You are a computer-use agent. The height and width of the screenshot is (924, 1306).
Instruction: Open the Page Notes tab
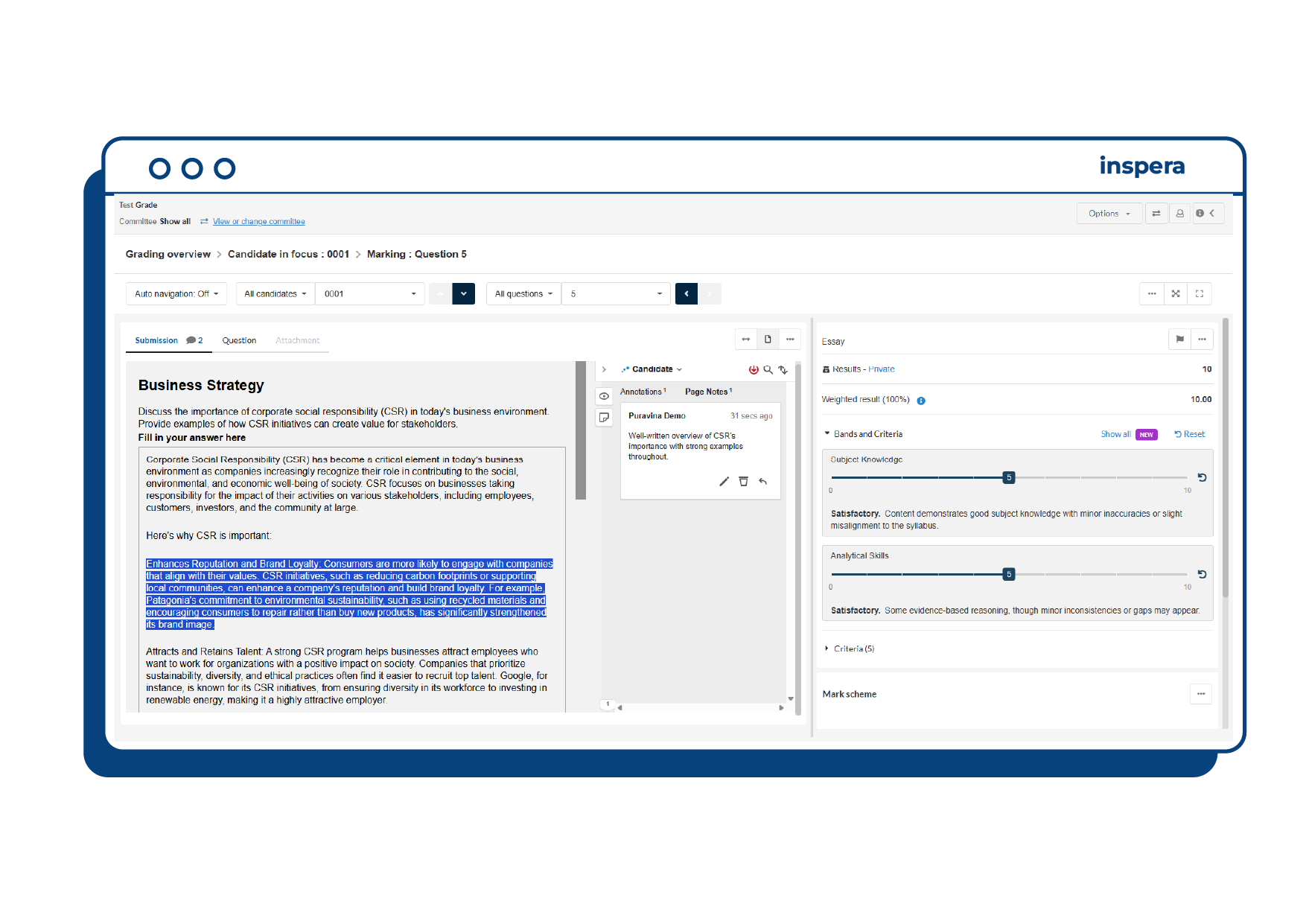point(708,392)
